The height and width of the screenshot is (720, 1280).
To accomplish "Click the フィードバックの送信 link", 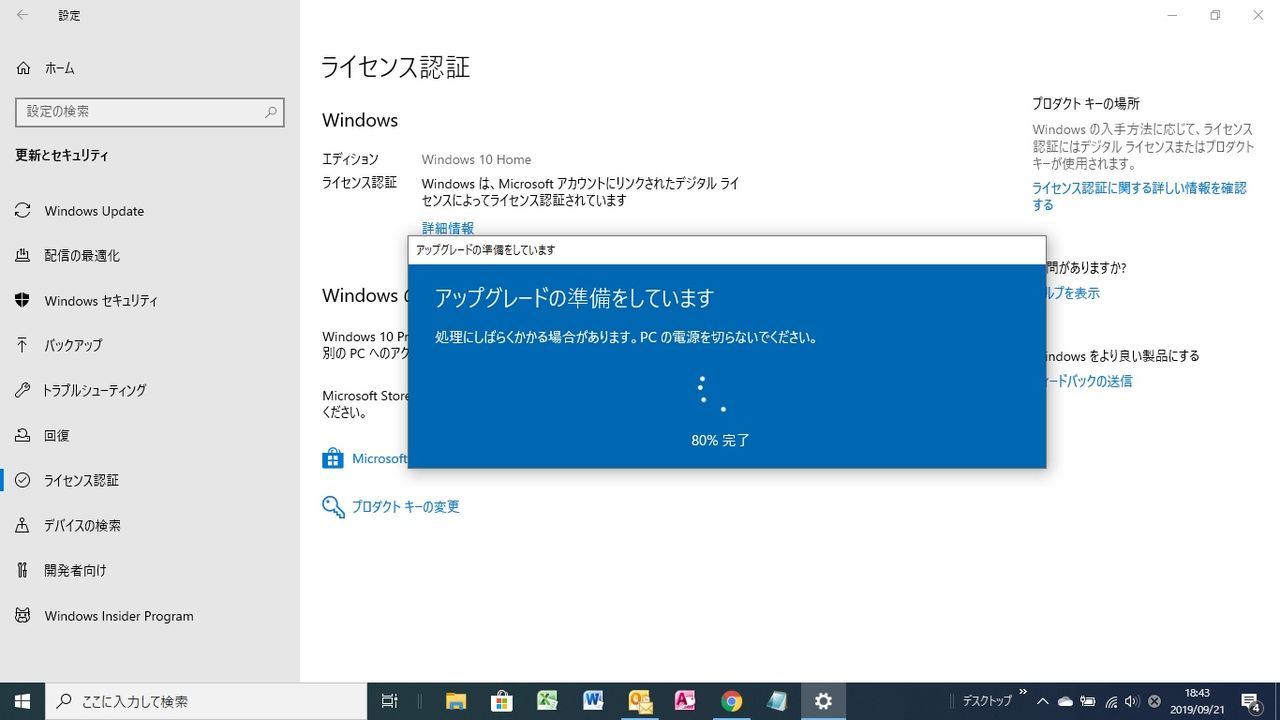I will [x=1088, y=381].
